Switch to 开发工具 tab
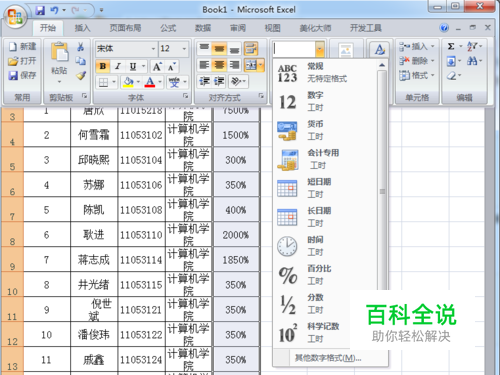500x375 pixels. pos(365,28)
